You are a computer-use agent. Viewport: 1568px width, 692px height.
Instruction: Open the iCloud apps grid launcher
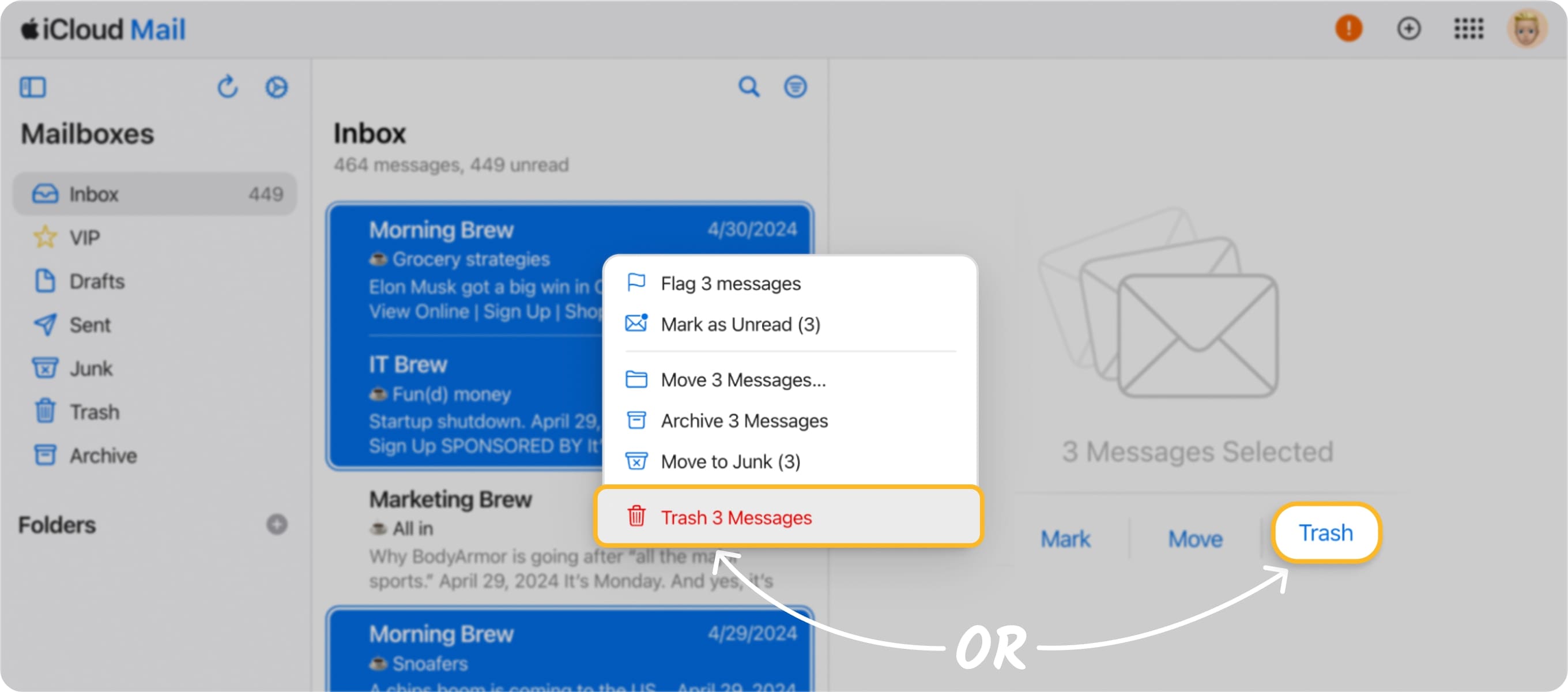pyautogui.click(x=1468, y=29)
